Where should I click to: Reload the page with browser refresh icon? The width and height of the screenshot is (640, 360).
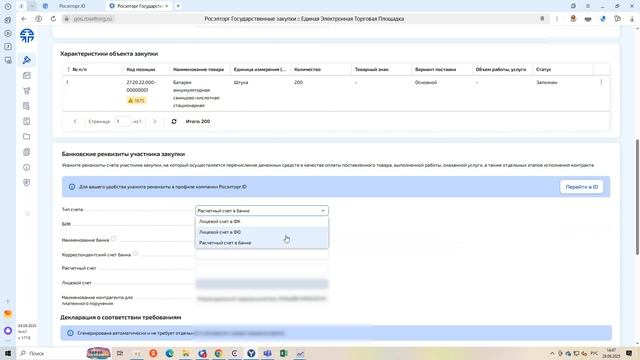tap(53, 19)
